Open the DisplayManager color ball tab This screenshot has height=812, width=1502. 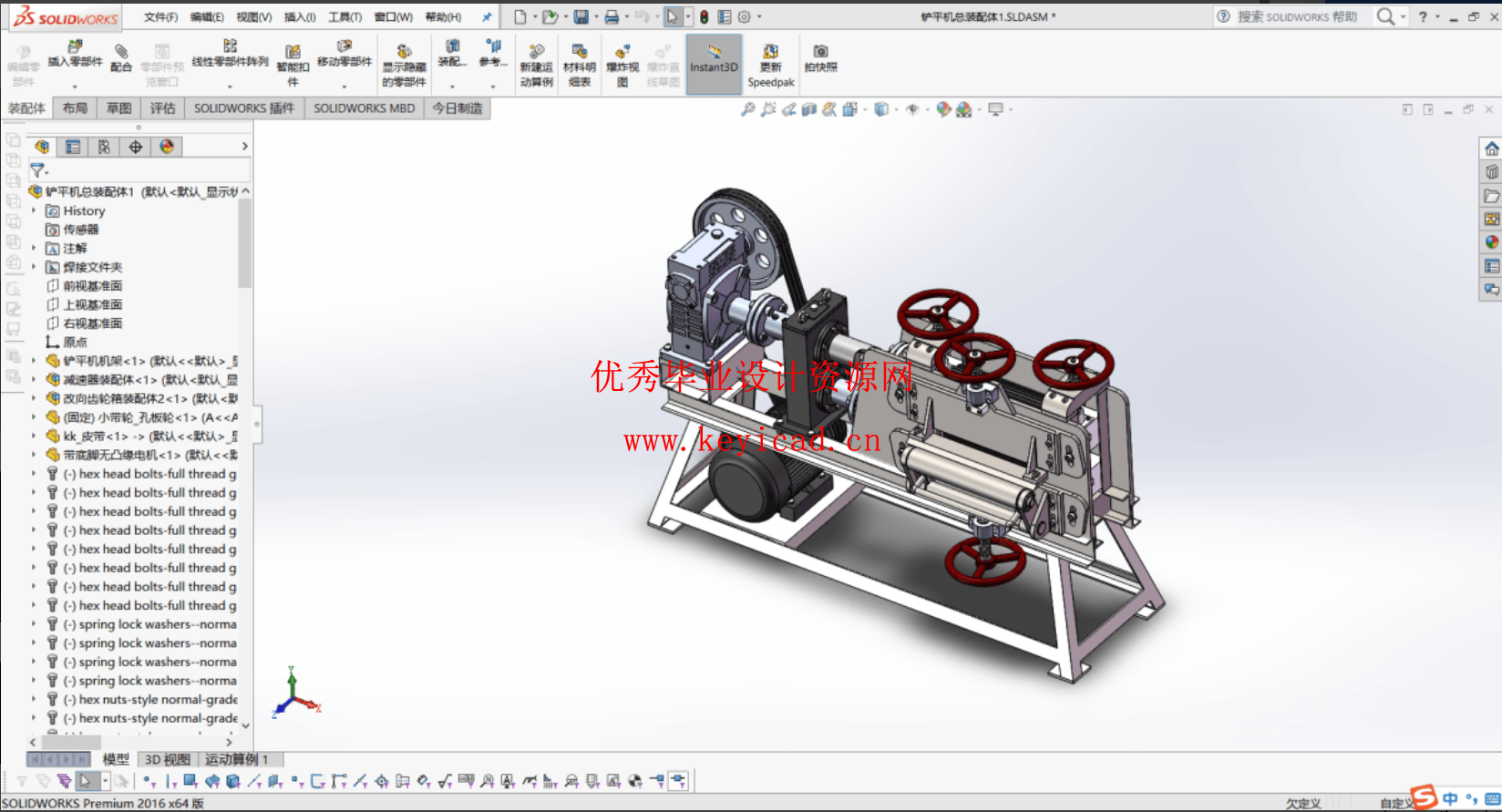point(167,147)
